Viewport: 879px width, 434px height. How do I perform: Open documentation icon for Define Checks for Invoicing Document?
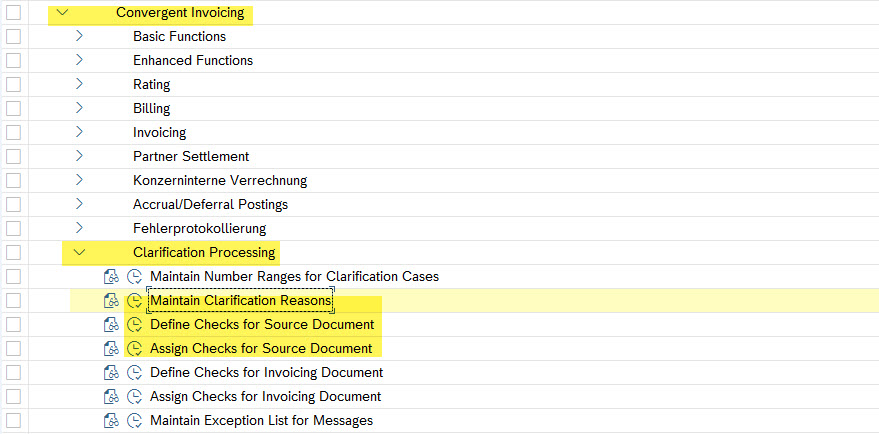(x=111, y=373)
